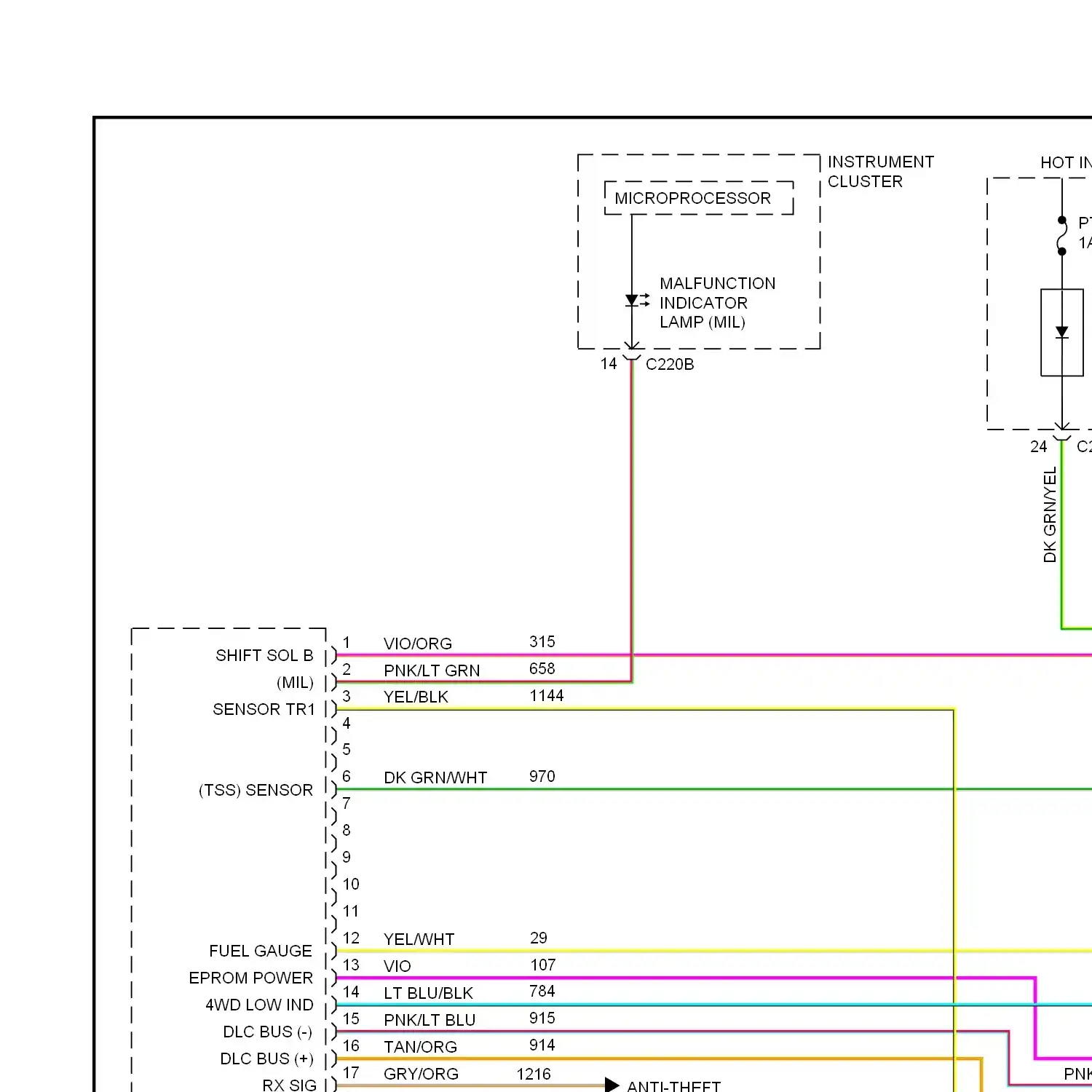Click circuit number 914

point(542,1045)
